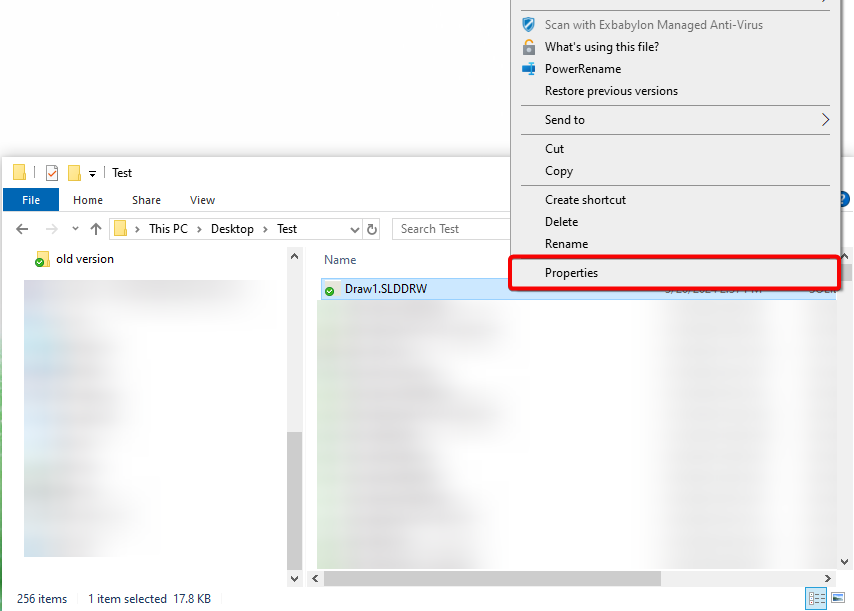854x611 pixels.
Task: Click the Name column header
Action: [x=340, y=260]
